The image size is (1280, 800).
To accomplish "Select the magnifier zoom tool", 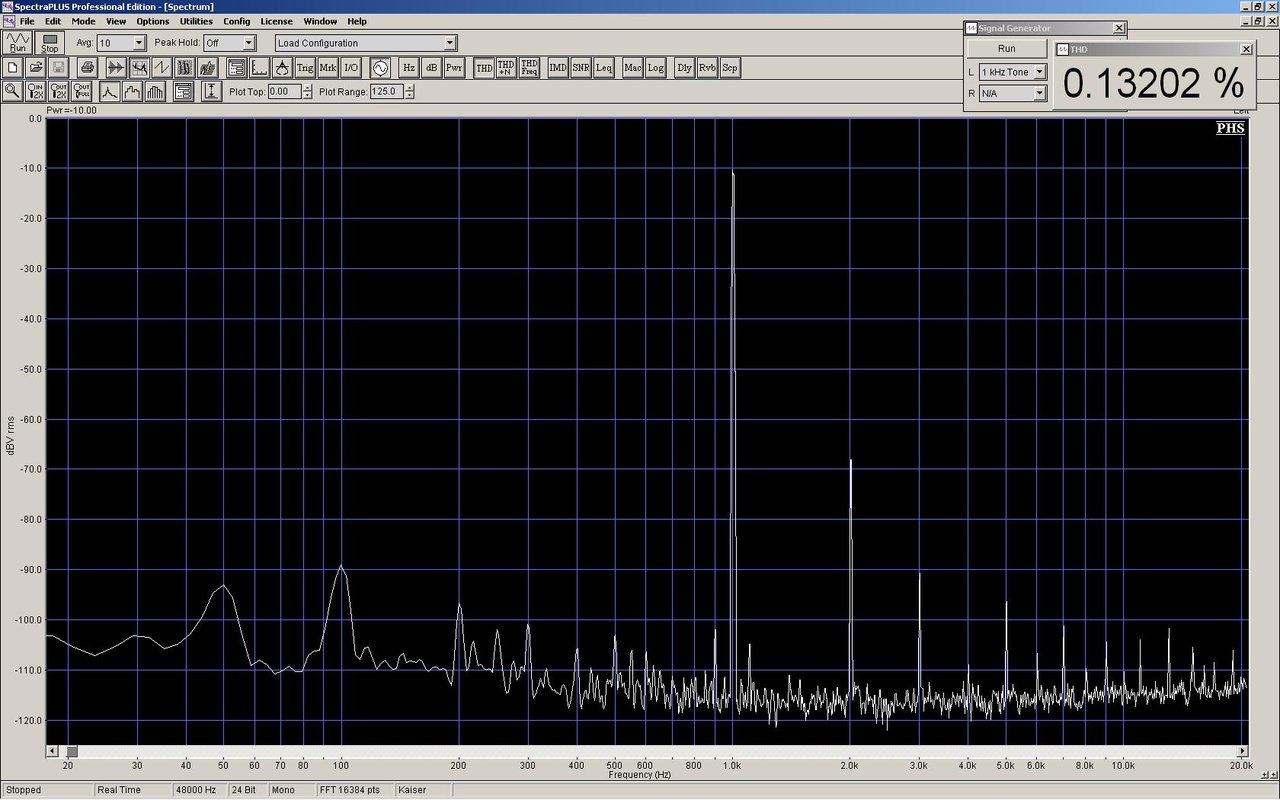I will (x=12, y=91).
